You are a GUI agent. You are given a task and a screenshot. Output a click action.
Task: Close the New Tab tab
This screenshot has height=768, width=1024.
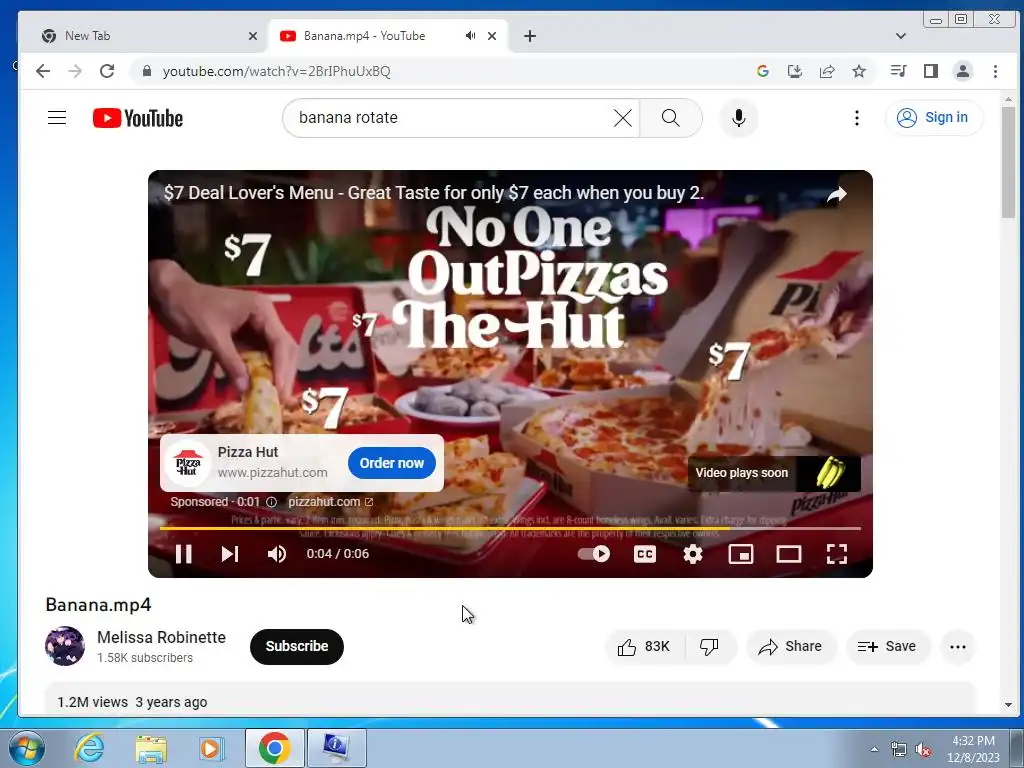tap(253, 36)
